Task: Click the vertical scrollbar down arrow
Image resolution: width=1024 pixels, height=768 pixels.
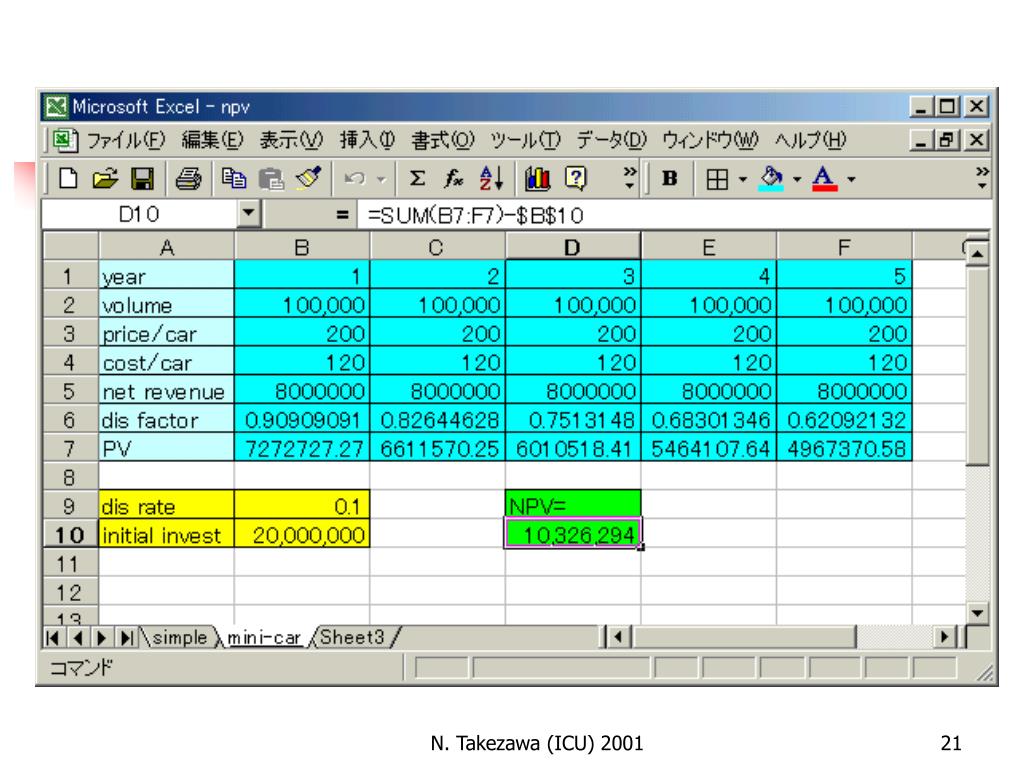Action: (977, 613)
